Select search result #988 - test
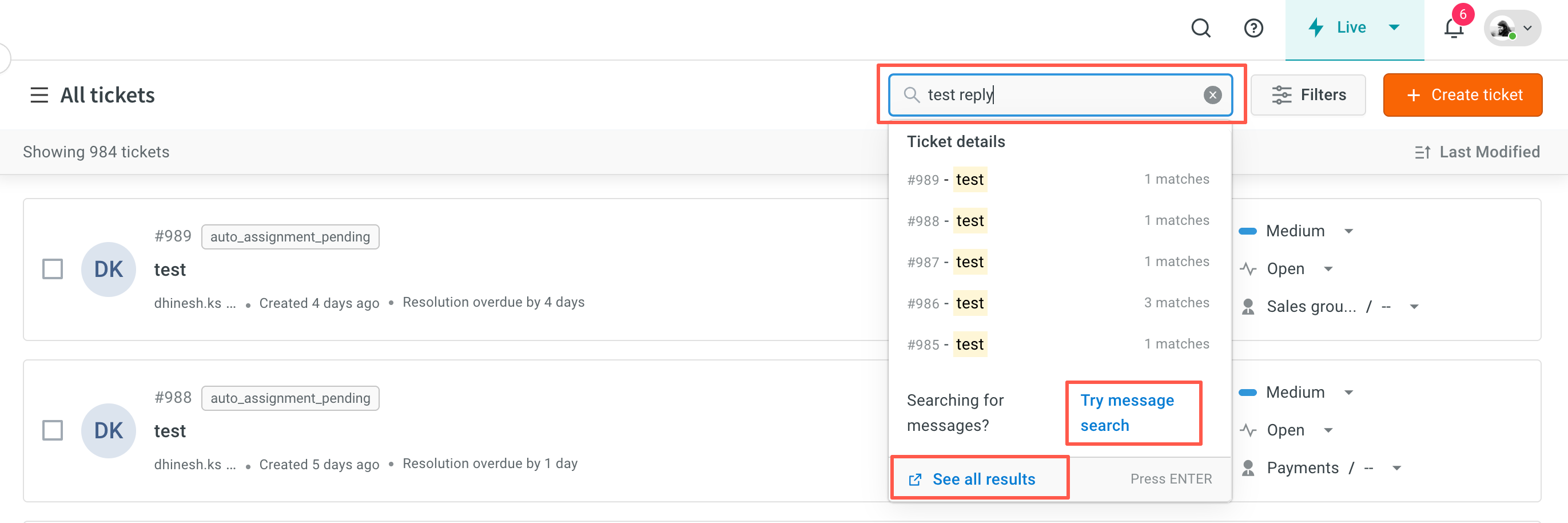The image size is (1568, 523). pos(1060,220)
